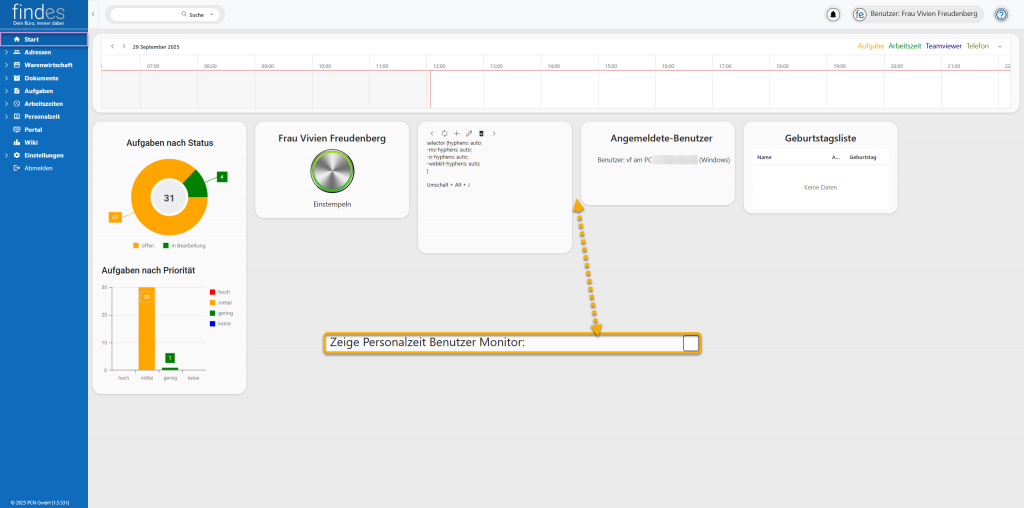Screen dimensions: 1024x508
Task: Toggle the 'offen' legend entry in status chart
Action: [x=142, y=245]
